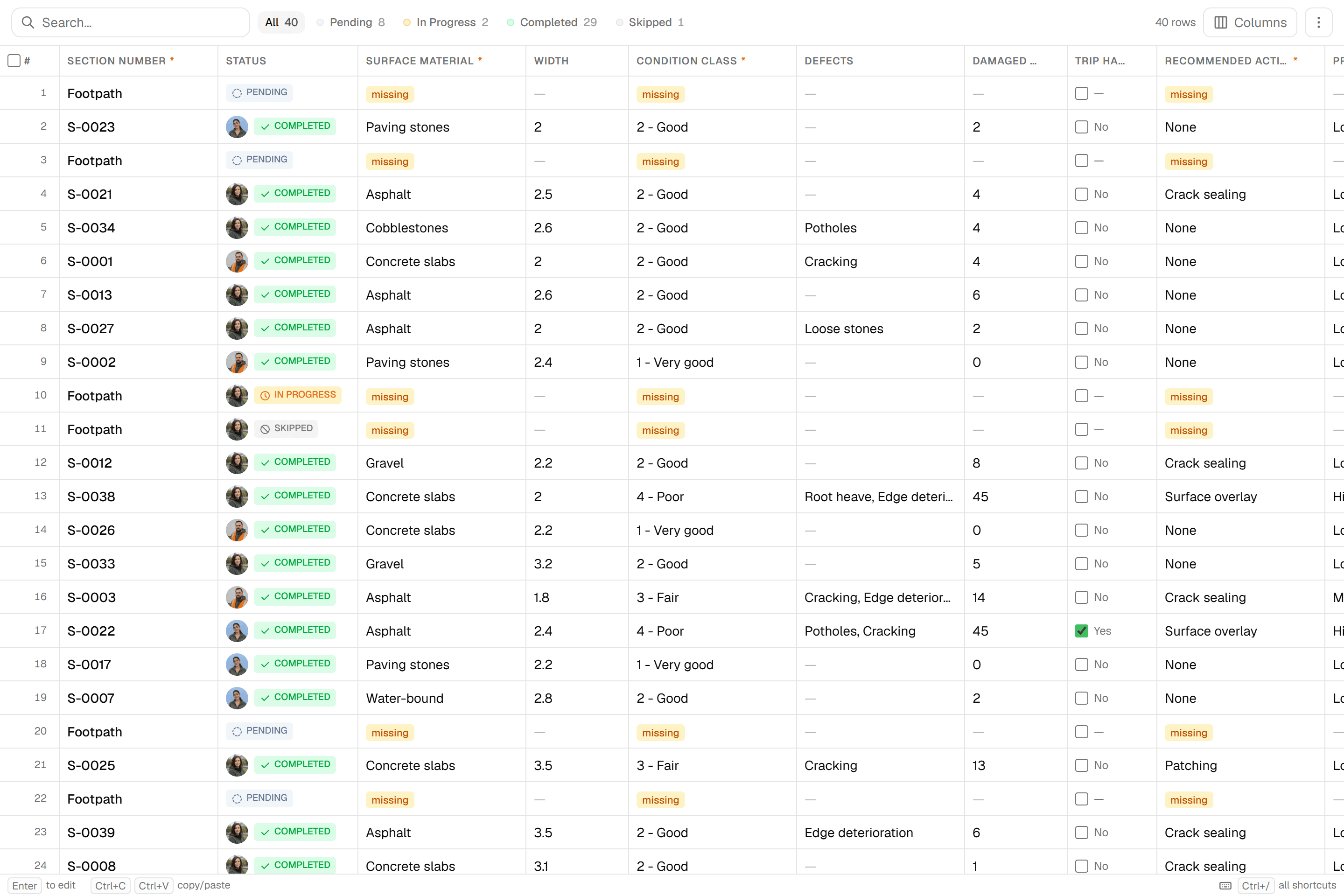Click the Pending status badge in row 20
Image resolution: width=1344 pixels, height=896 pixels.
[259, 731]
